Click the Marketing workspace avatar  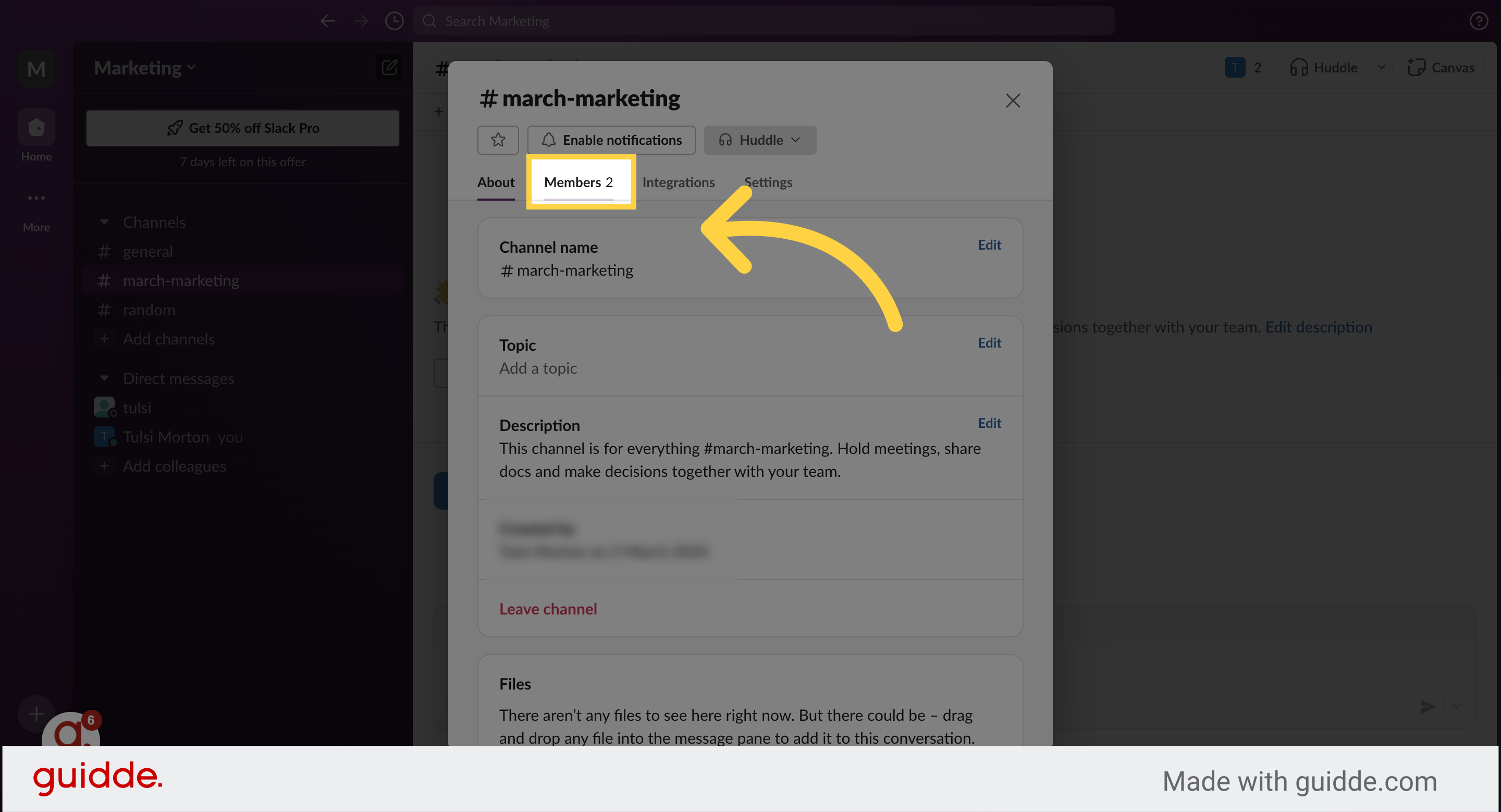(35, 69)
